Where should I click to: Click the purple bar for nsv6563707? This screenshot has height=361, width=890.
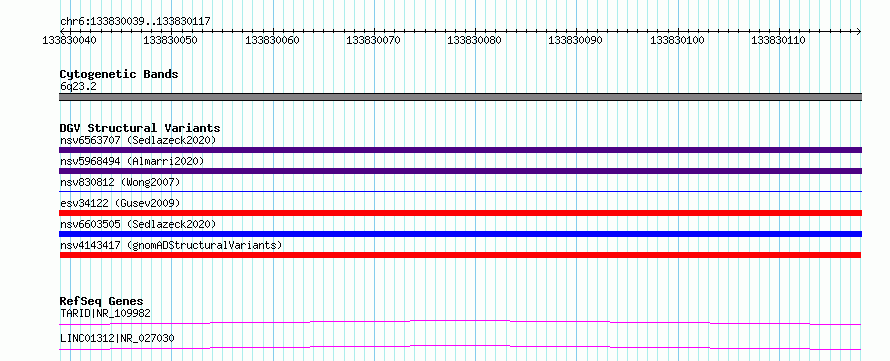pyautogui.click(x=460, y=150)
